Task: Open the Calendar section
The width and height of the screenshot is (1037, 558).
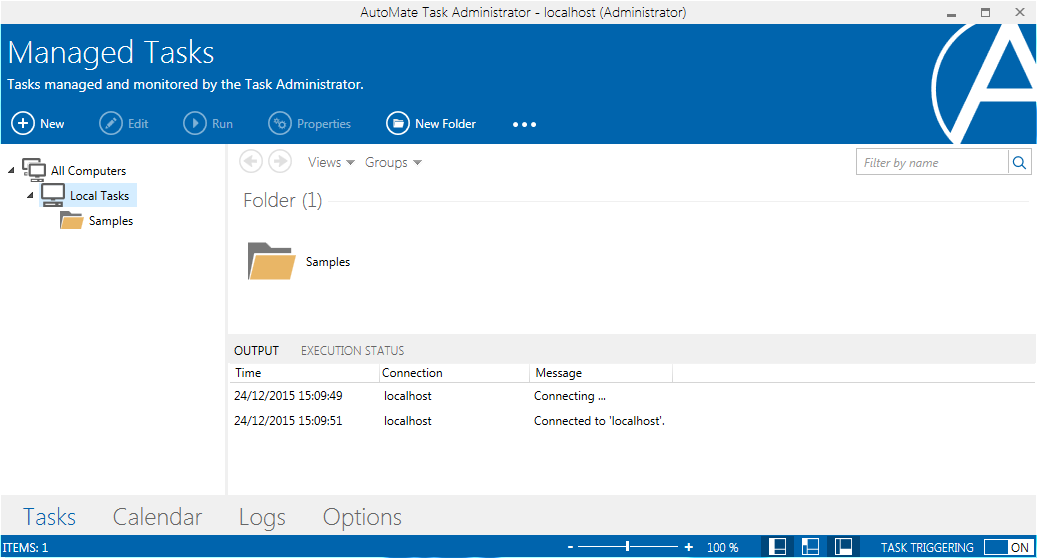Action: (x=157, y=517)
